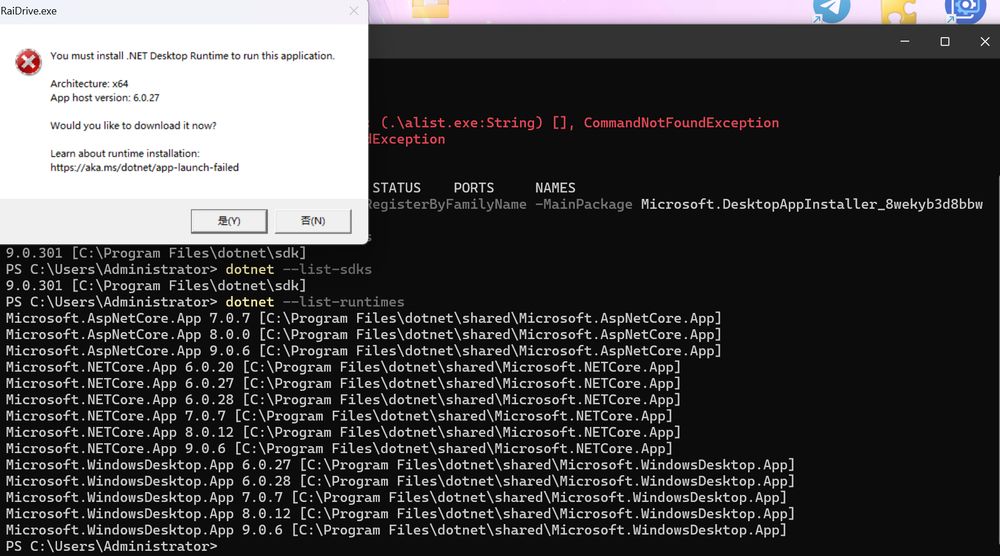Click the Microsoft.NETCore.App 7.0.7 line
This screenshot has height=556, width=1000.
click(339, 416)
